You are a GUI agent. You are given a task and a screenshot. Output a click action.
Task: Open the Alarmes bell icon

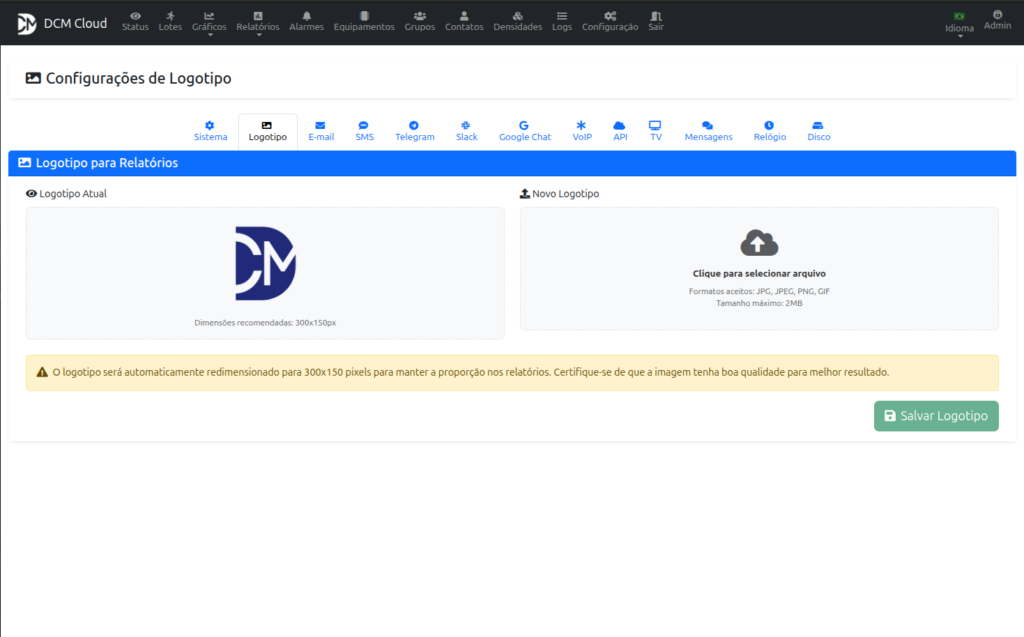[x=306, y=16]
